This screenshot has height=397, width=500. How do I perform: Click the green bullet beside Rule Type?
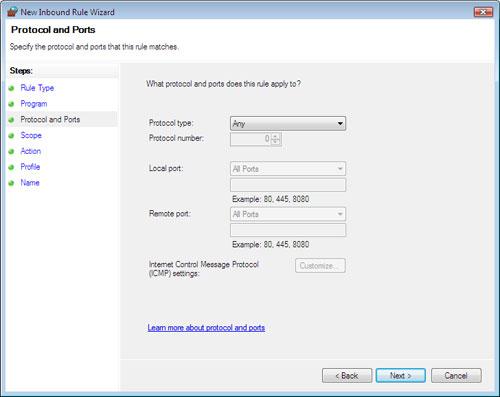click(x=11, y=88)
